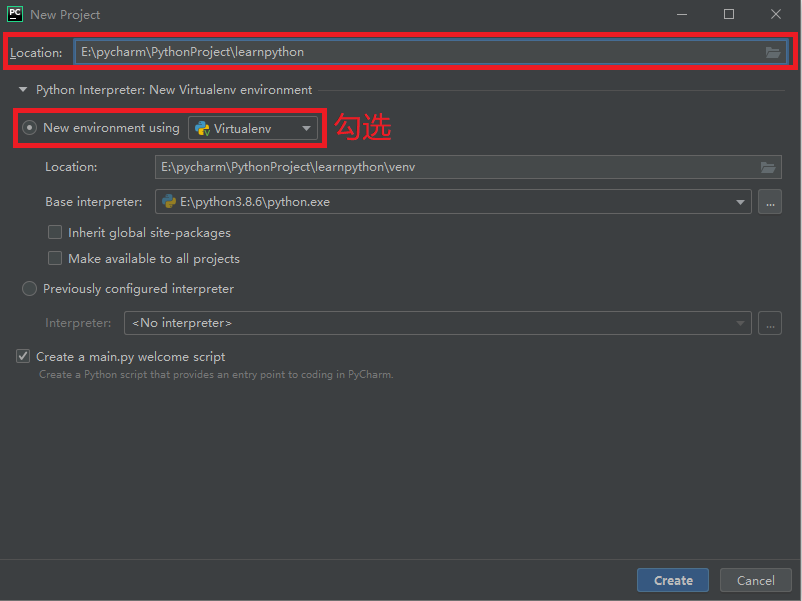The width and height of the screenshot is (802, 601).
Task: Click ellipsis button next to Base interpreter
Action: (x=770, y=202)
